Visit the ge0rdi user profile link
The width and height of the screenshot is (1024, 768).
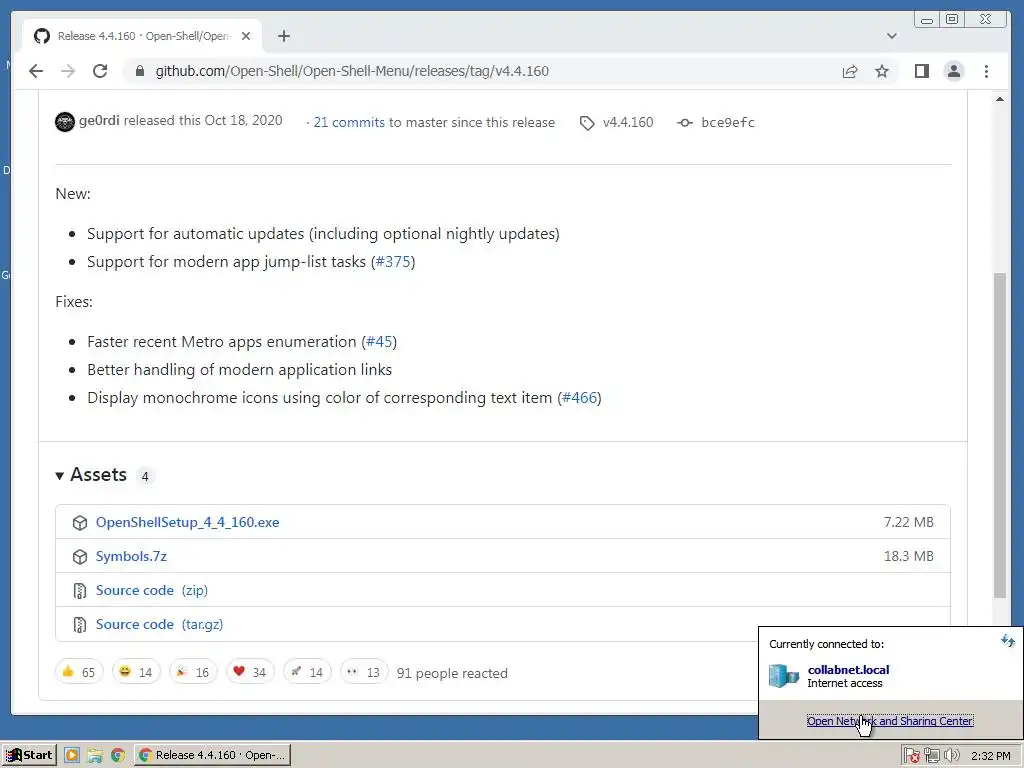click(x=99, y=121)
